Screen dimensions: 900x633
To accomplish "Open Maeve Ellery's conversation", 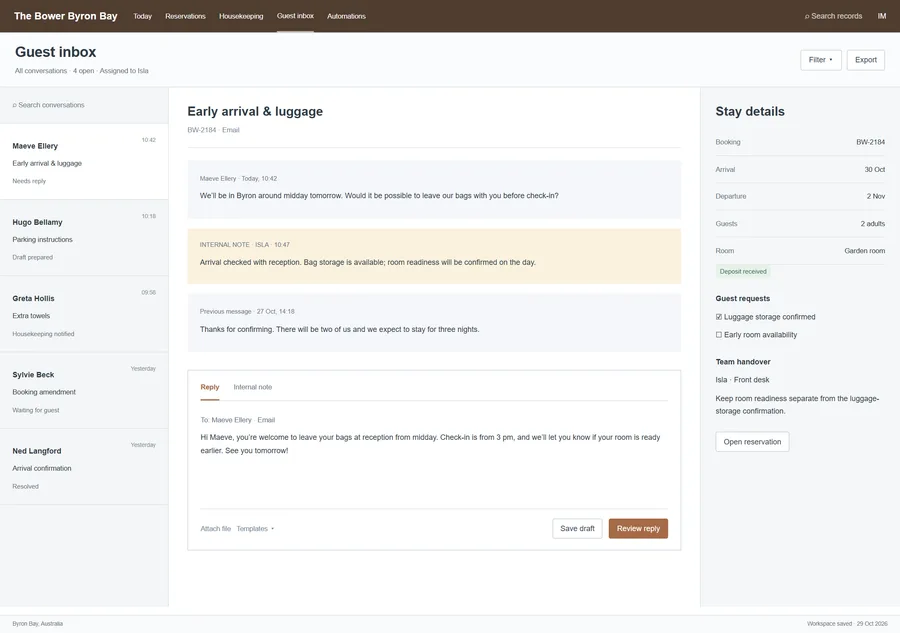I will (84, 162).
